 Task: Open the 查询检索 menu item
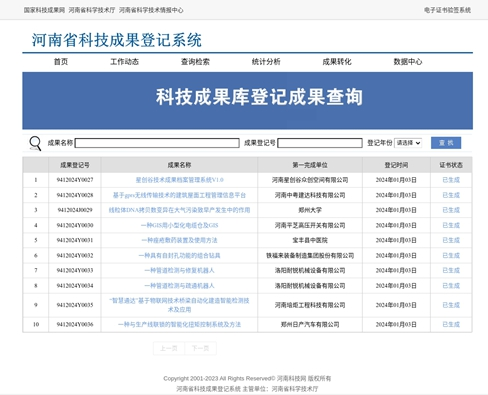(x=195, y=62)
